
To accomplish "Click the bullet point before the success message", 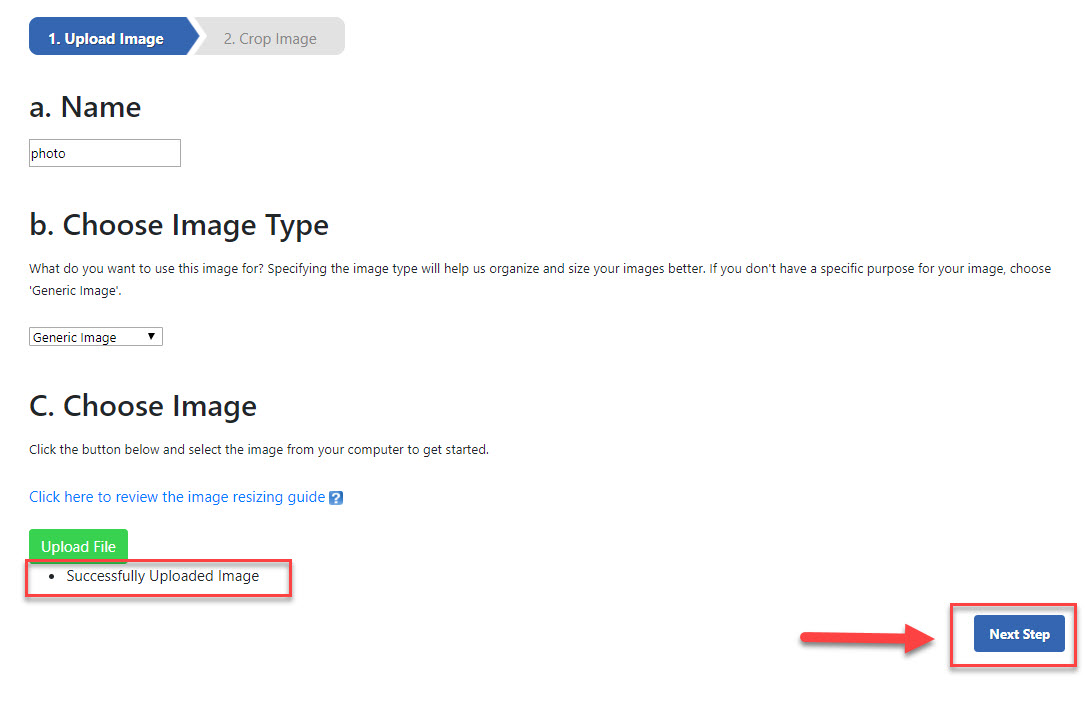I will pos(51,577).
